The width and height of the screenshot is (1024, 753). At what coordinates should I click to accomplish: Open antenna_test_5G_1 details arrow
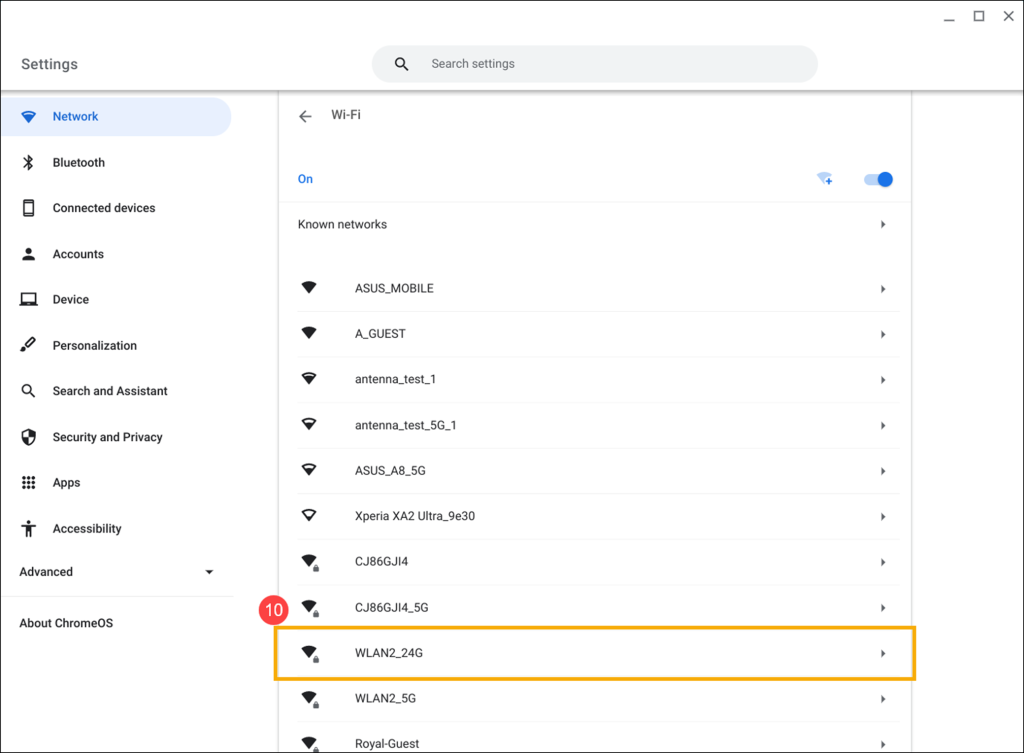click(x=883, y=426)
